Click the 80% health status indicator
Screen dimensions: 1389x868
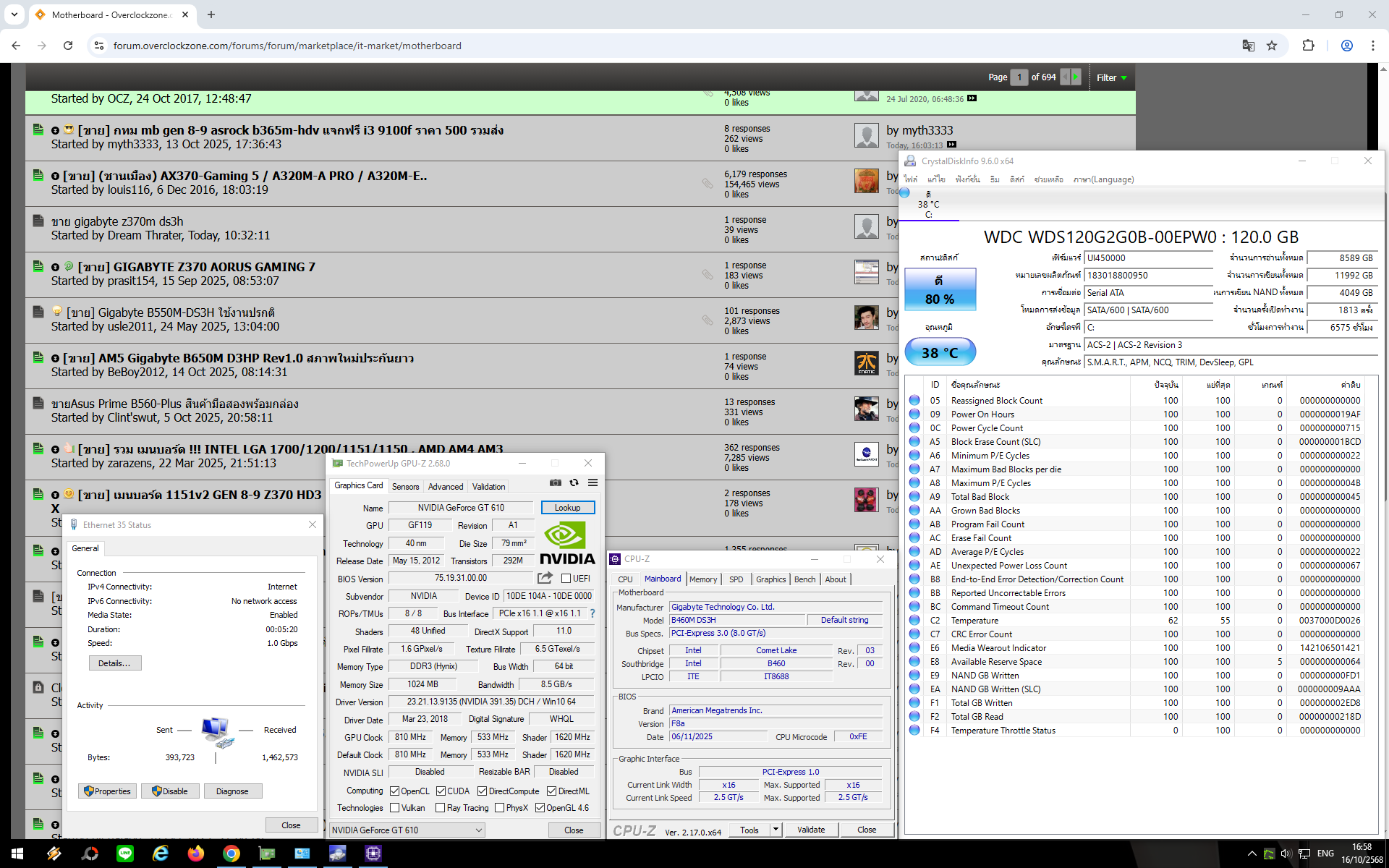pos(939,290)
